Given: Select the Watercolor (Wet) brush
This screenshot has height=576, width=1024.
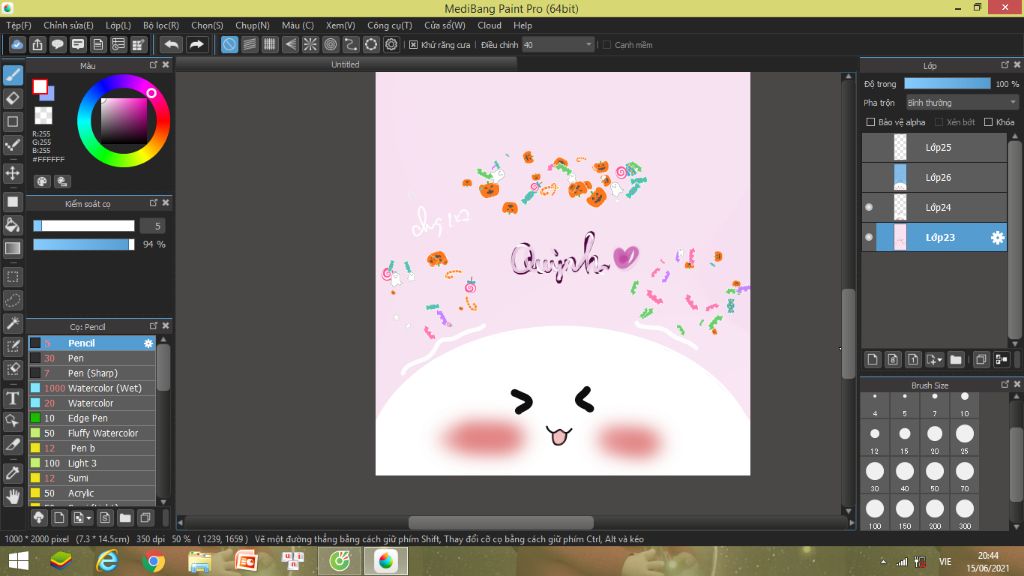Looking at the screenshot, I should (x=92, y=389).
